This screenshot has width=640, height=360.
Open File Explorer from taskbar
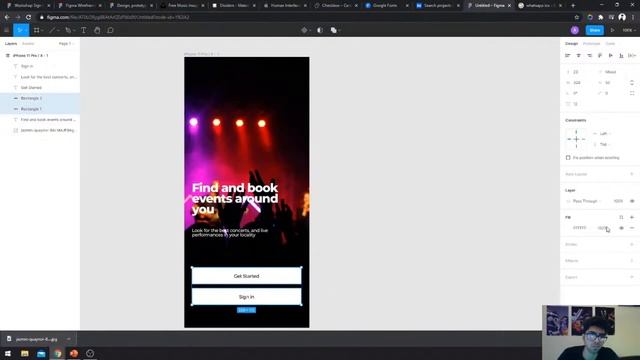(x=24, y=353)
